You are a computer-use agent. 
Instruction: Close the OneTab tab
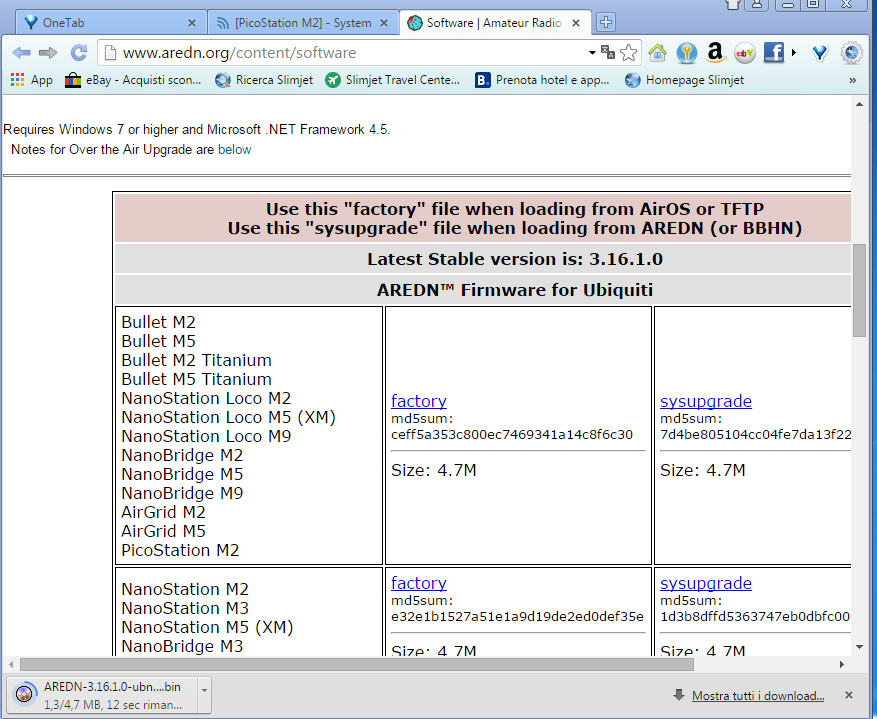coord(192,23)
